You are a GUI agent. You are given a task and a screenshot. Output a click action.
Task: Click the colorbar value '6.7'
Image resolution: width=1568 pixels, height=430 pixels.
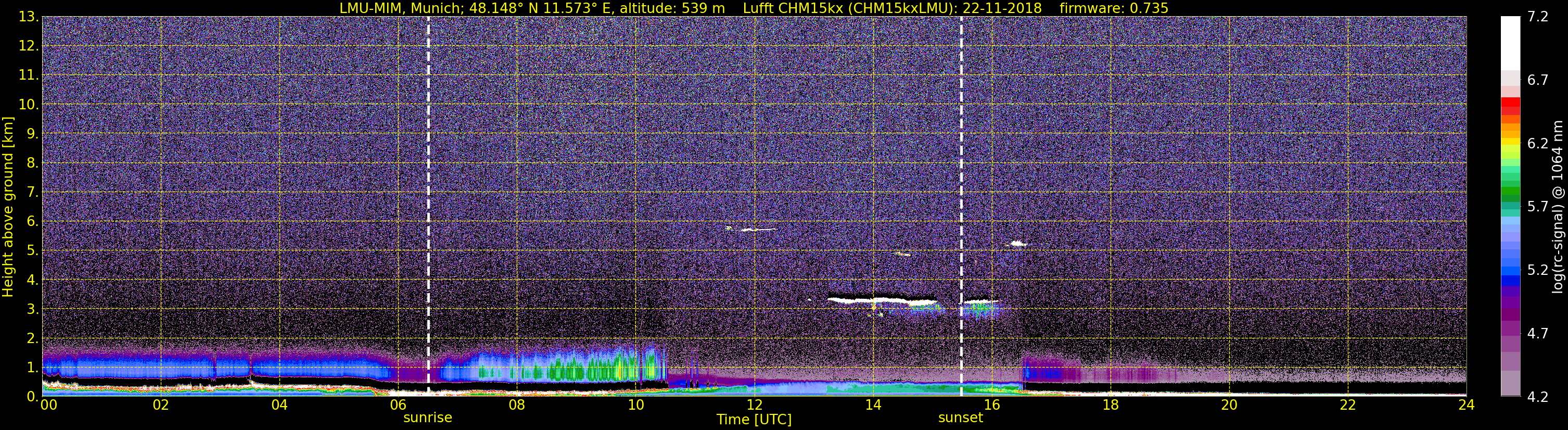click(1538, 80)
